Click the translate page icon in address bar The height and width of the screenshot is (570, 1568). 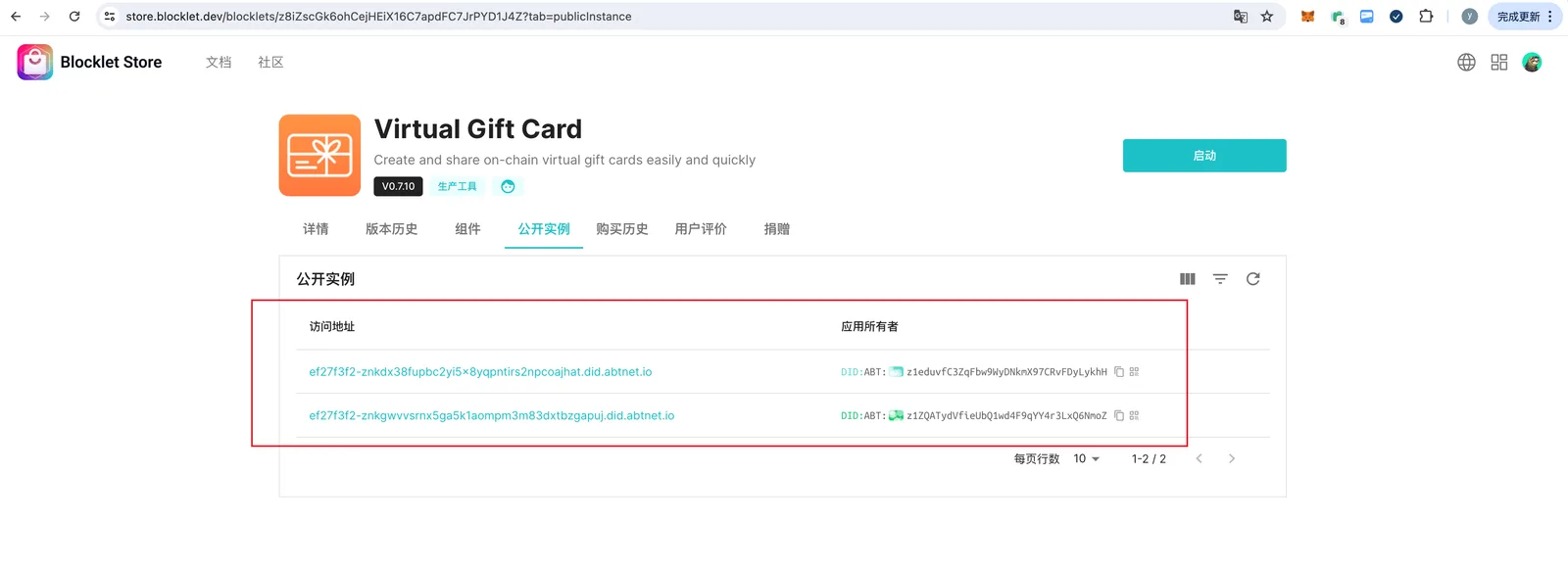1241,17
